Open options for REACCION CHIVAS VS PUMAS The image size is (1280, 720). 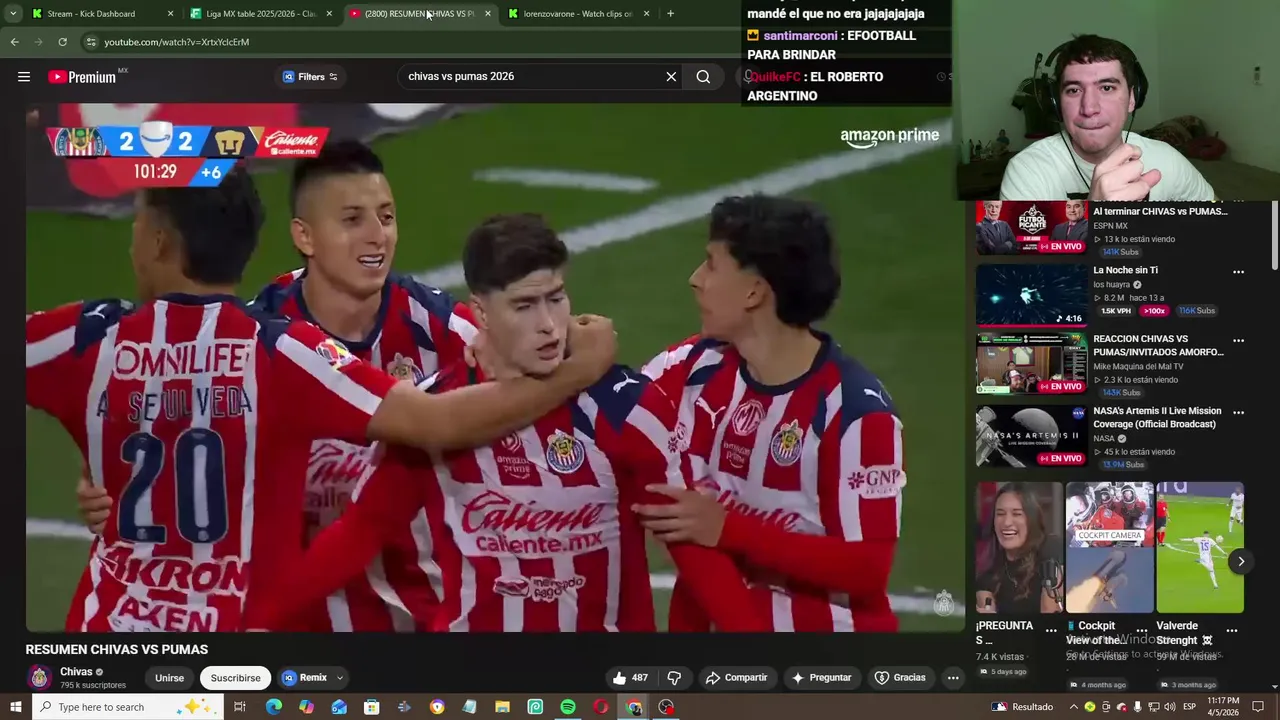pyautogui.click(x=1238, y=341)
